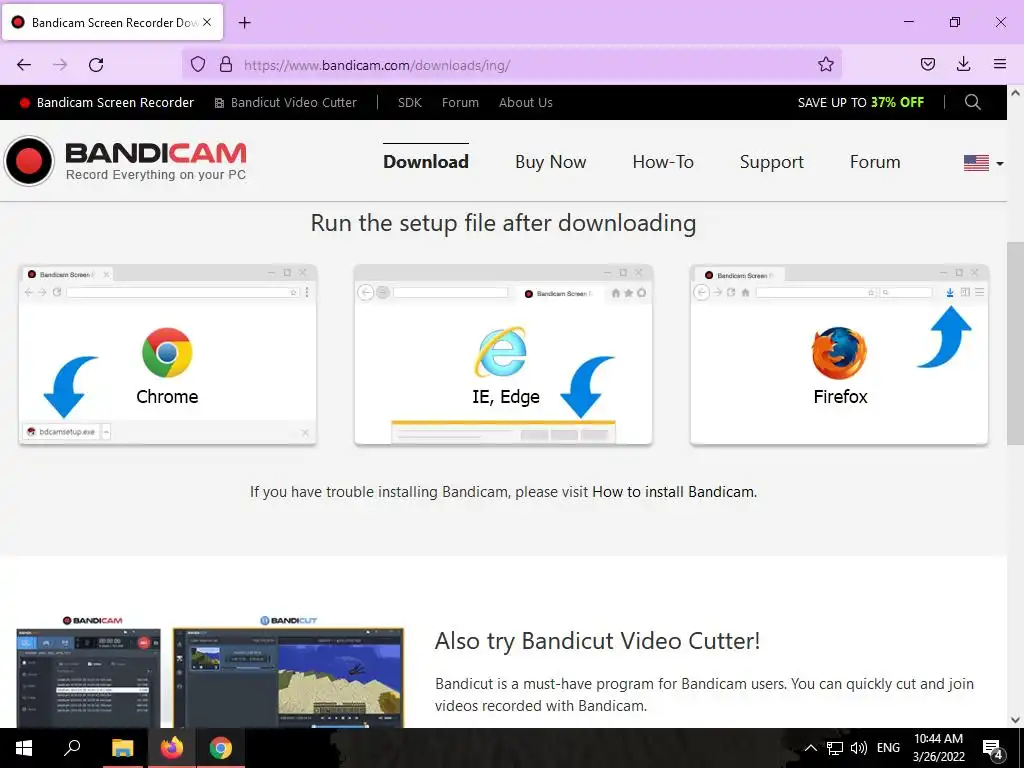Go back with the browser back arrow
The image size is (1024, 768).
24,65
